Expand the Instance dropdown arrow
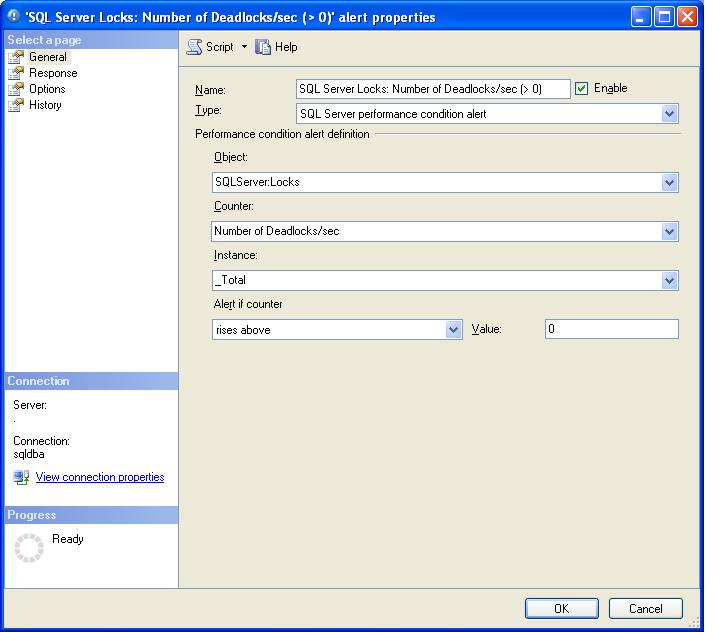This screenshot has width=720, height=632. [669, 280]
